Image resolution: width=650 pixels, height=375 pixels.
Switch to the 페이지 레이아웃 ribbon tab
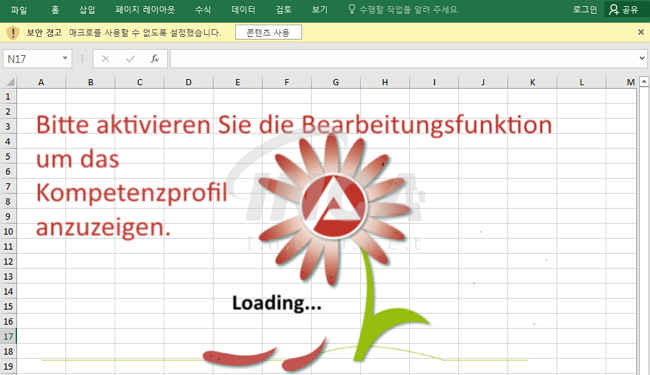click(145, 10)
